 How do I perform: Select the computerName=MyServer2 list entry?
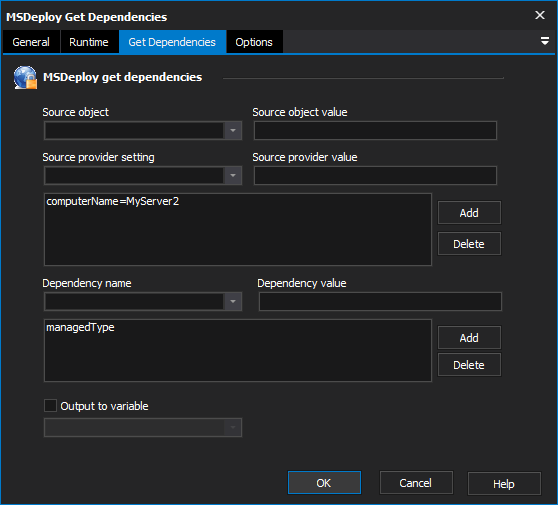click(112, 201)
